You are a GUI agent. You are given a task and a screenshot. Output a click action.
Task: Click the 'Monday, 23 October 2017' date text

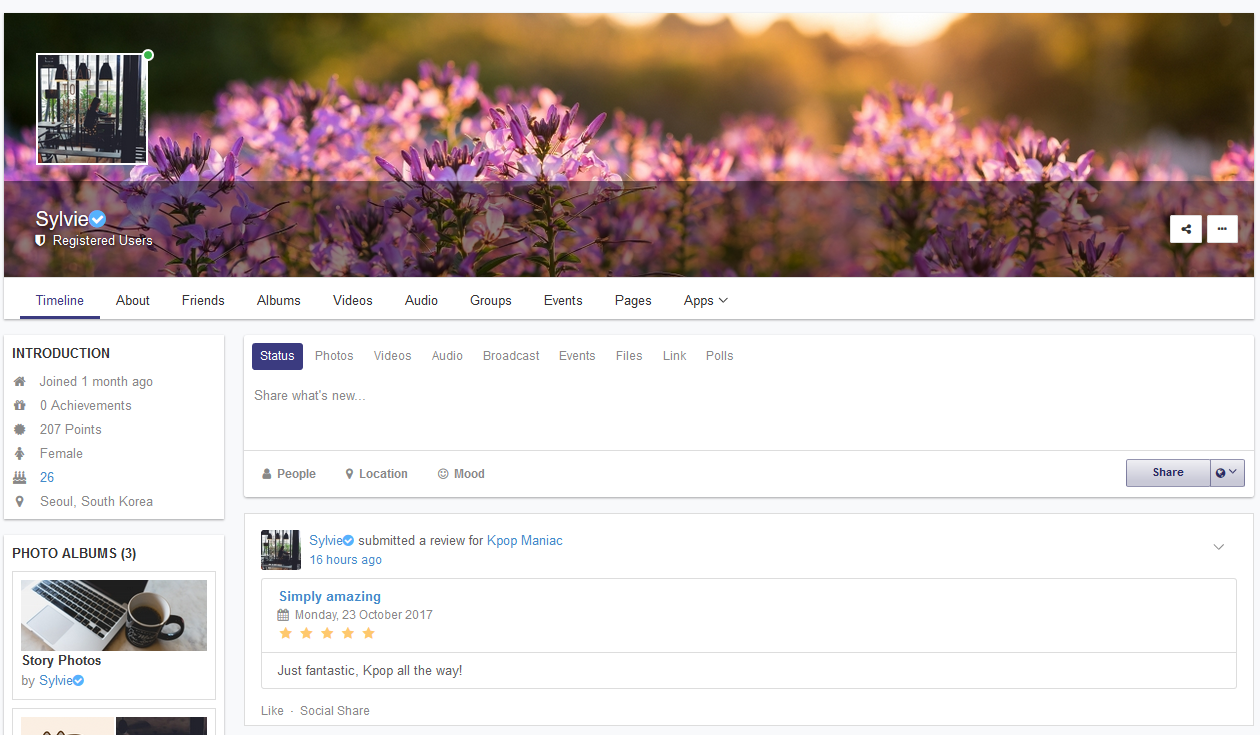pos(364,615)
